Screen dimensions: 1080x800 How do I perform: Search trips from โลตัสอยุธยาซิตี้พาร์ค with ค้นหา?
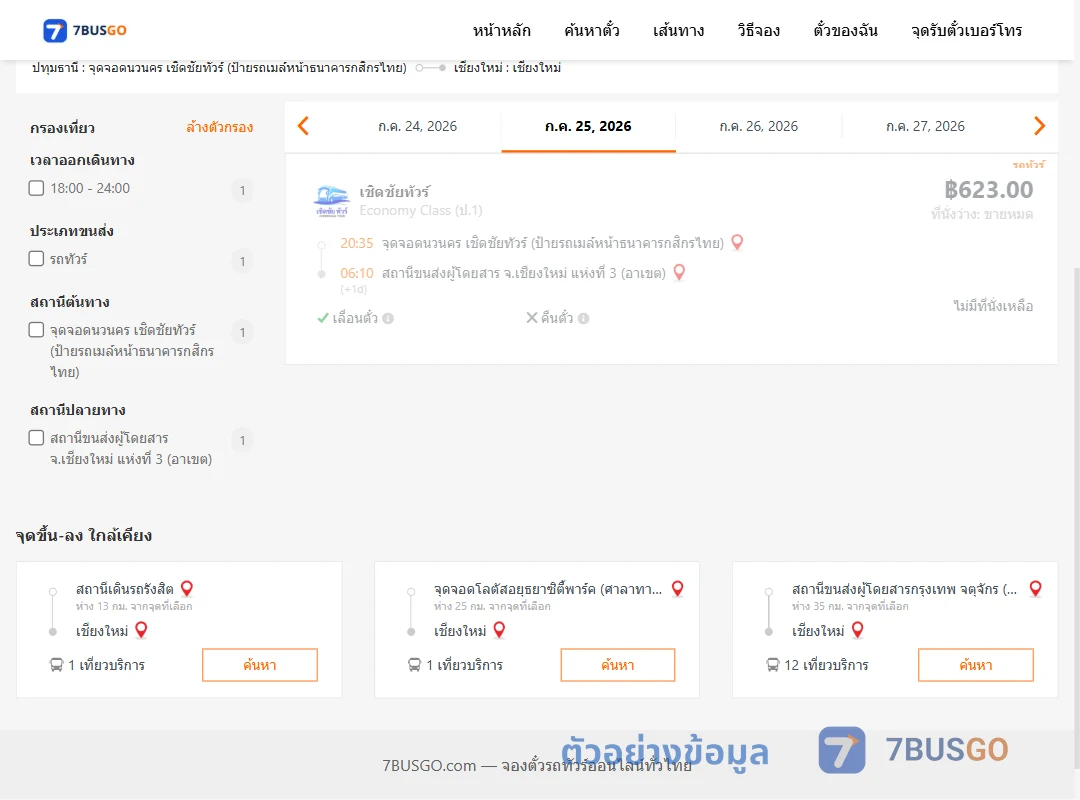coord(618,665)
